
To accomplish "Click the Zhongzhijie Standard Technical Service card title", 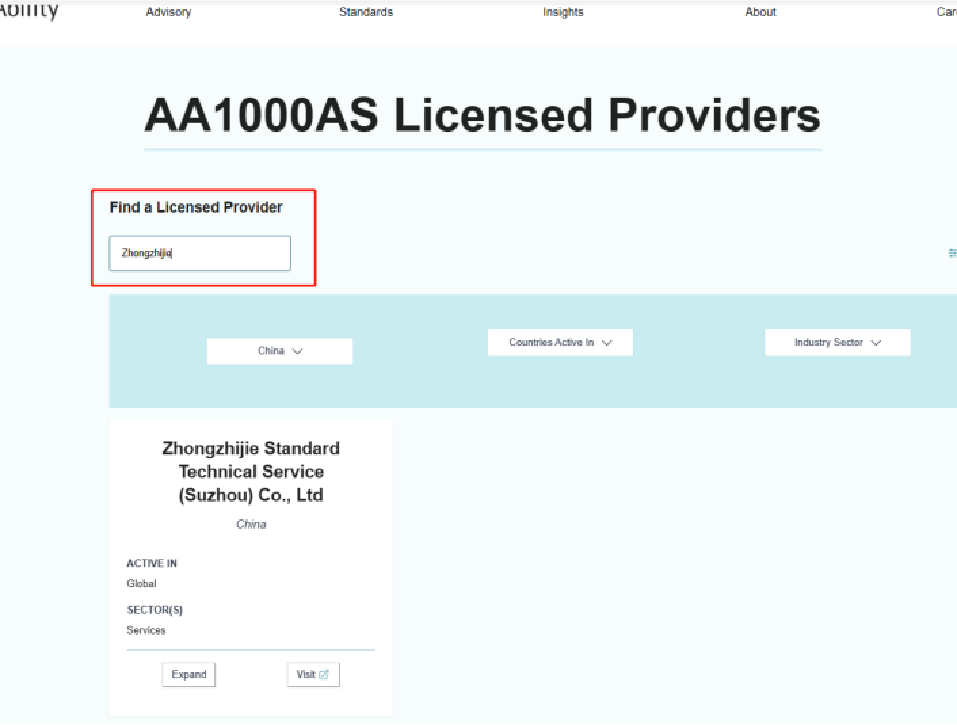I will (x=251, y=471).
